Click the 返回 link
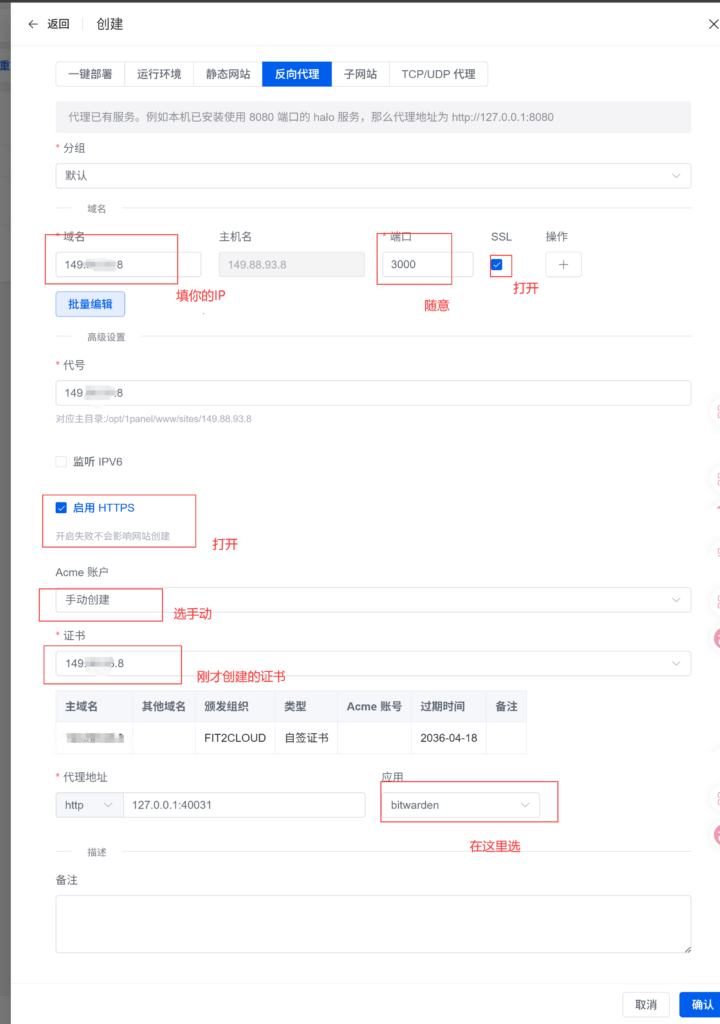This screenshot has height=1024, width=720. (58, 24)
